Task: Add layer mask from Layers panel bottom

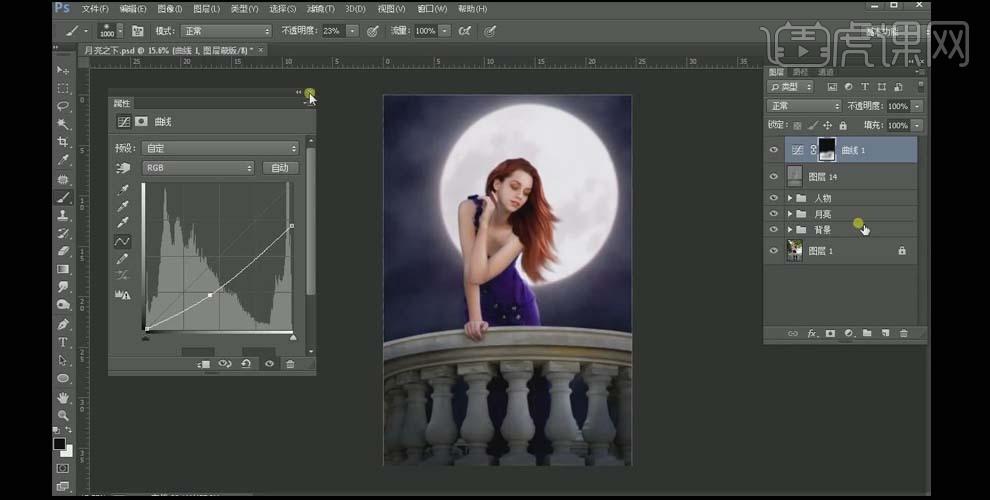Action: pos(830,333)
